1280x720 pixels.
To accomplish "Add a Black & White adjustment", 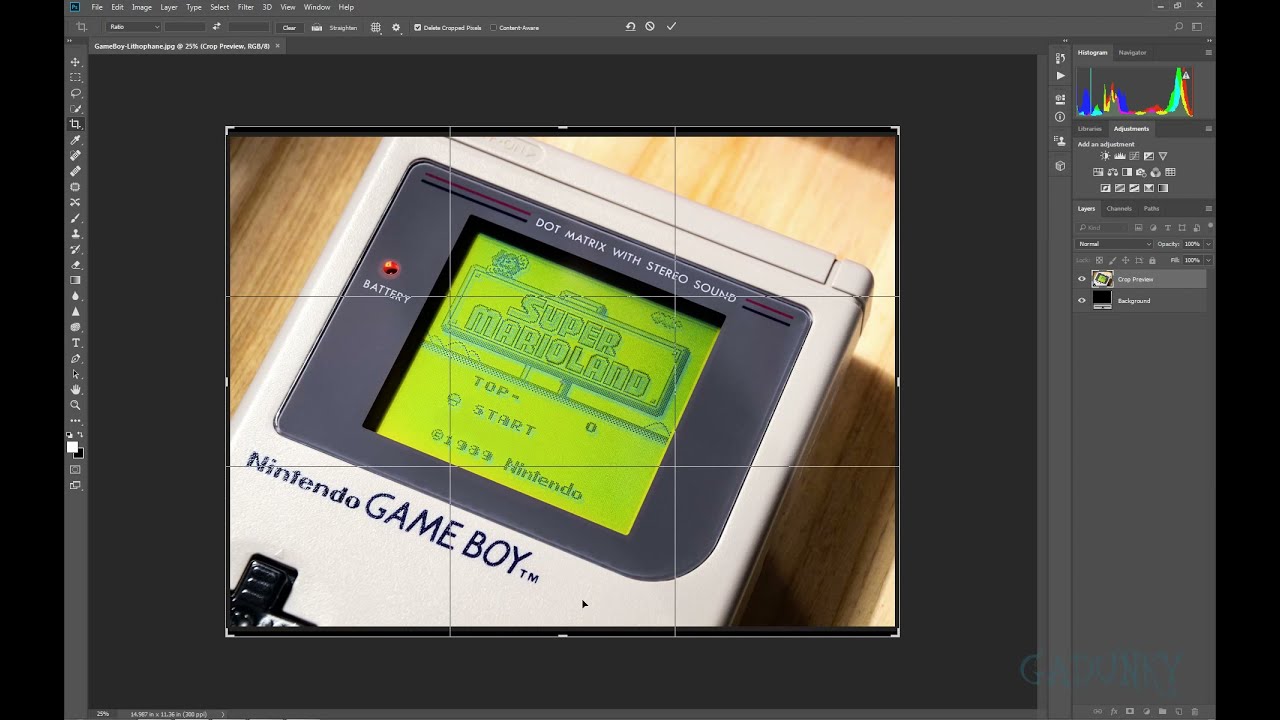I will click(1127, 172).
